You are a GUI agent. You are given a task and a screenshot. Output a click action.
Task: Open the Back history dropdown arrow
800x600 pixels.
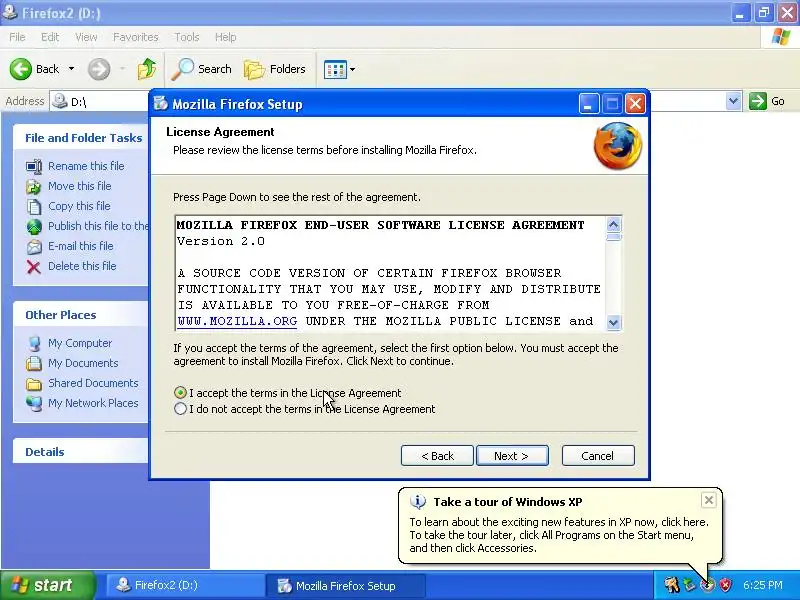coord(71,68)
